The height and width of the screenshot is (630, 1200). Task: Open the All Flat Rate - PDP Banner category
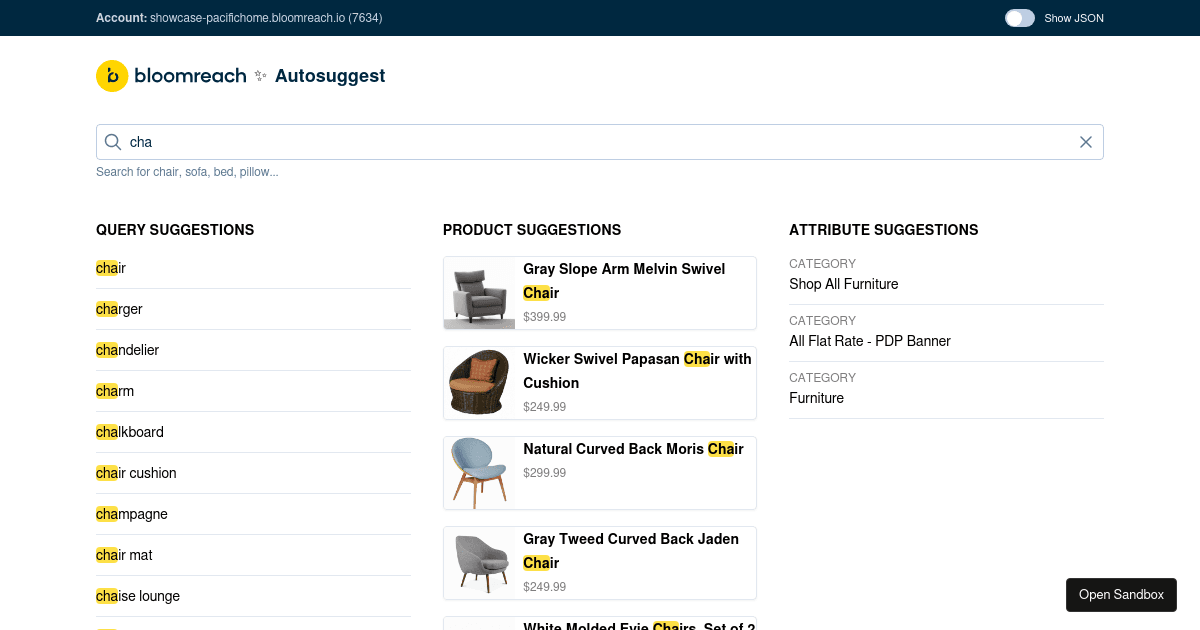pyautogui.click(x=870, y=341)
